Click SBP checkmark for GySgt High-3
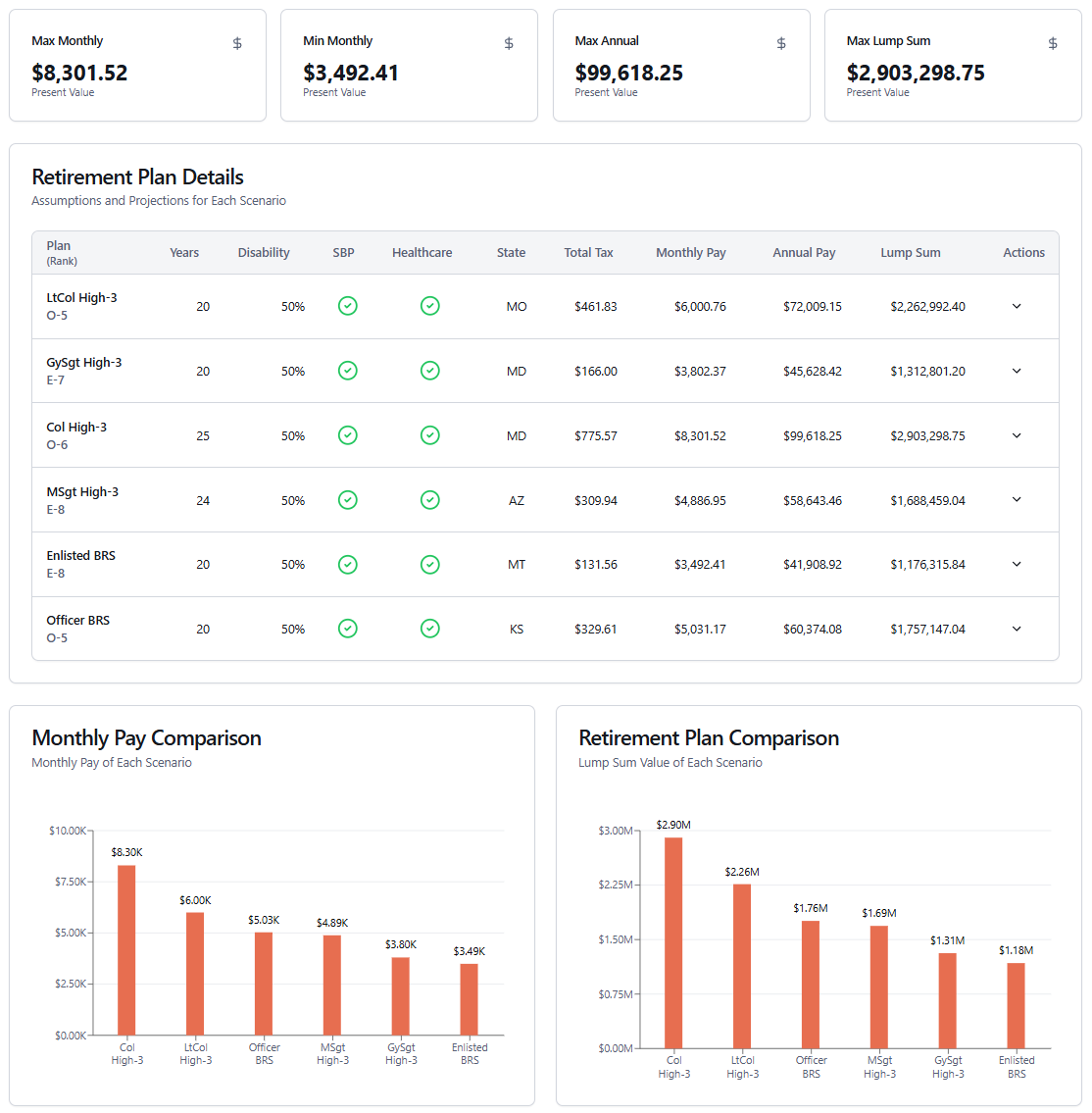 pos(348,371)
